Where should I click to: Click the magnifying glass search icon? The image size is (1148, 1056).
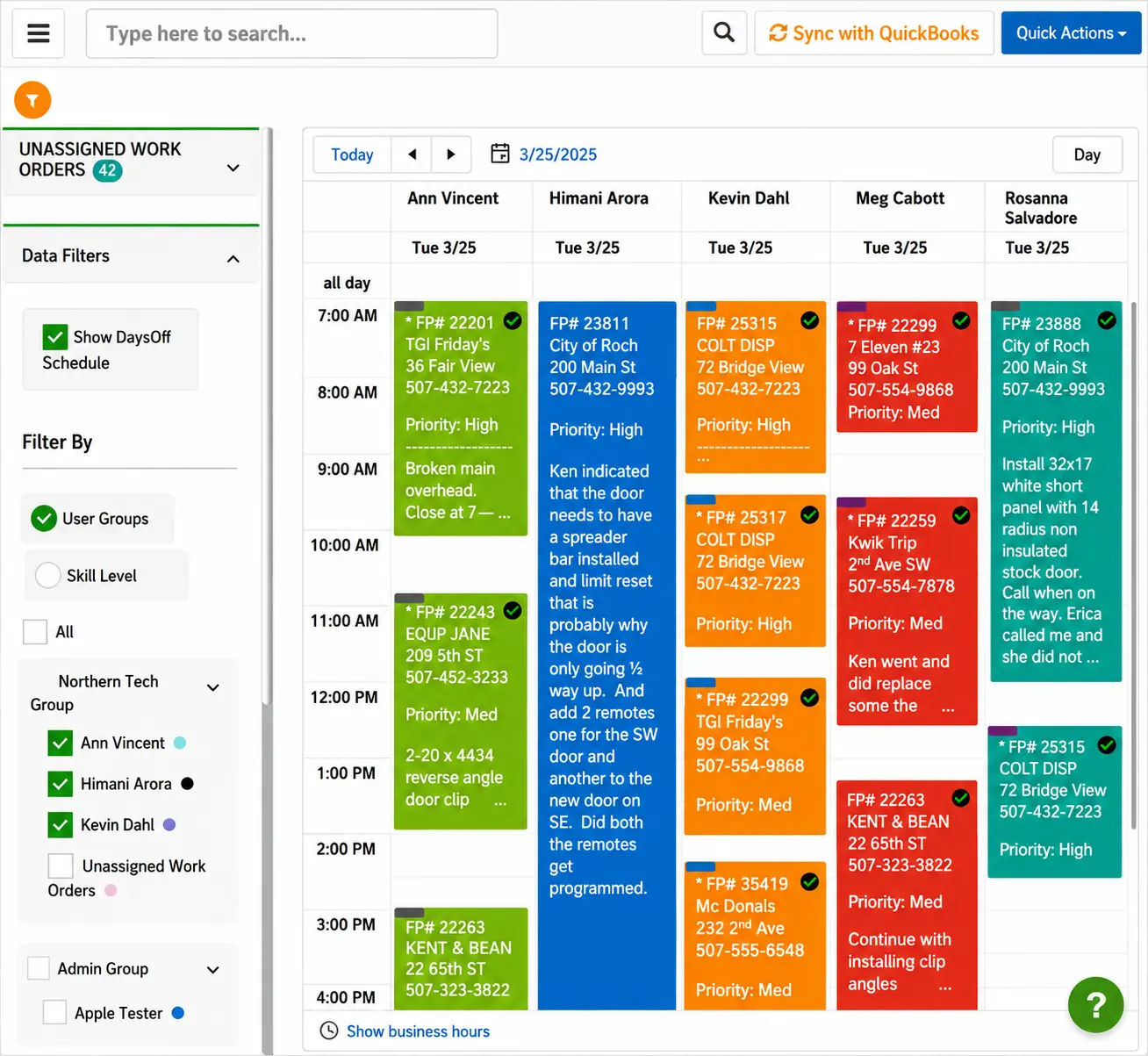click(724, 33)
